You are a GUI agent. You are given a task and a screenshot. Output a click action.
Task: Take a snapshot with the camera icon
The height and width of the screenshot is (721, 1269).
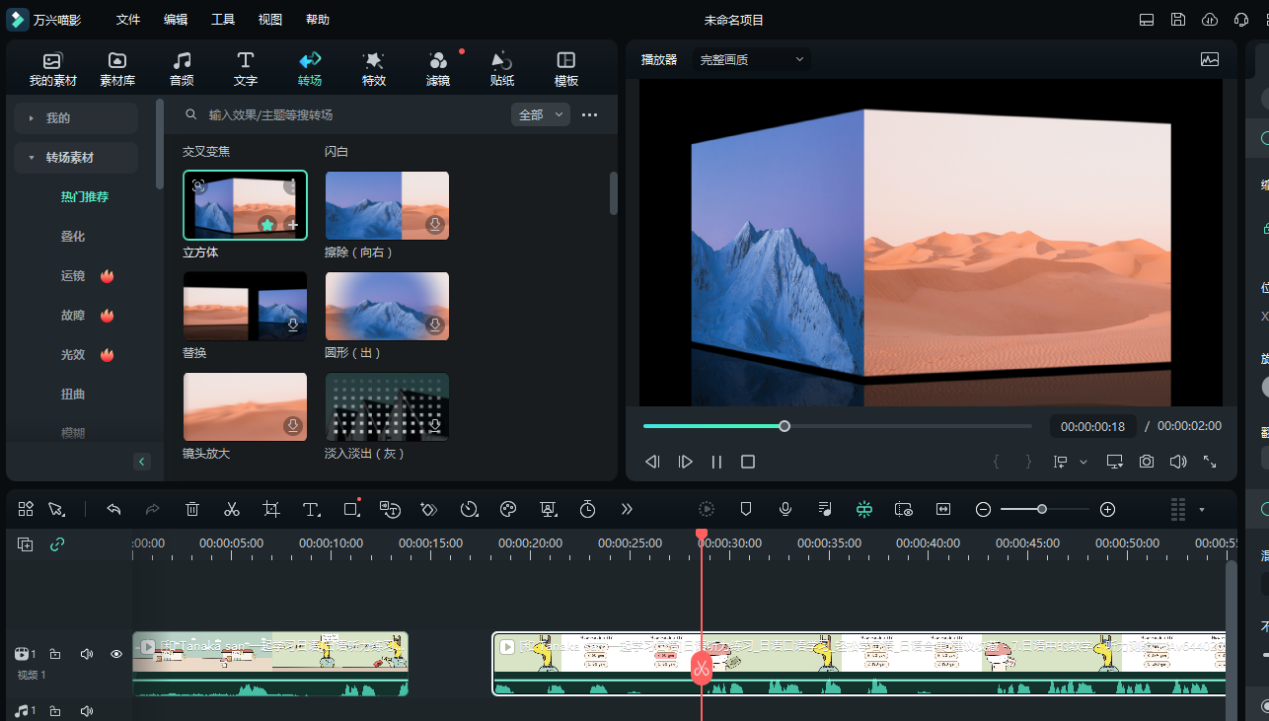(1146, 462)
